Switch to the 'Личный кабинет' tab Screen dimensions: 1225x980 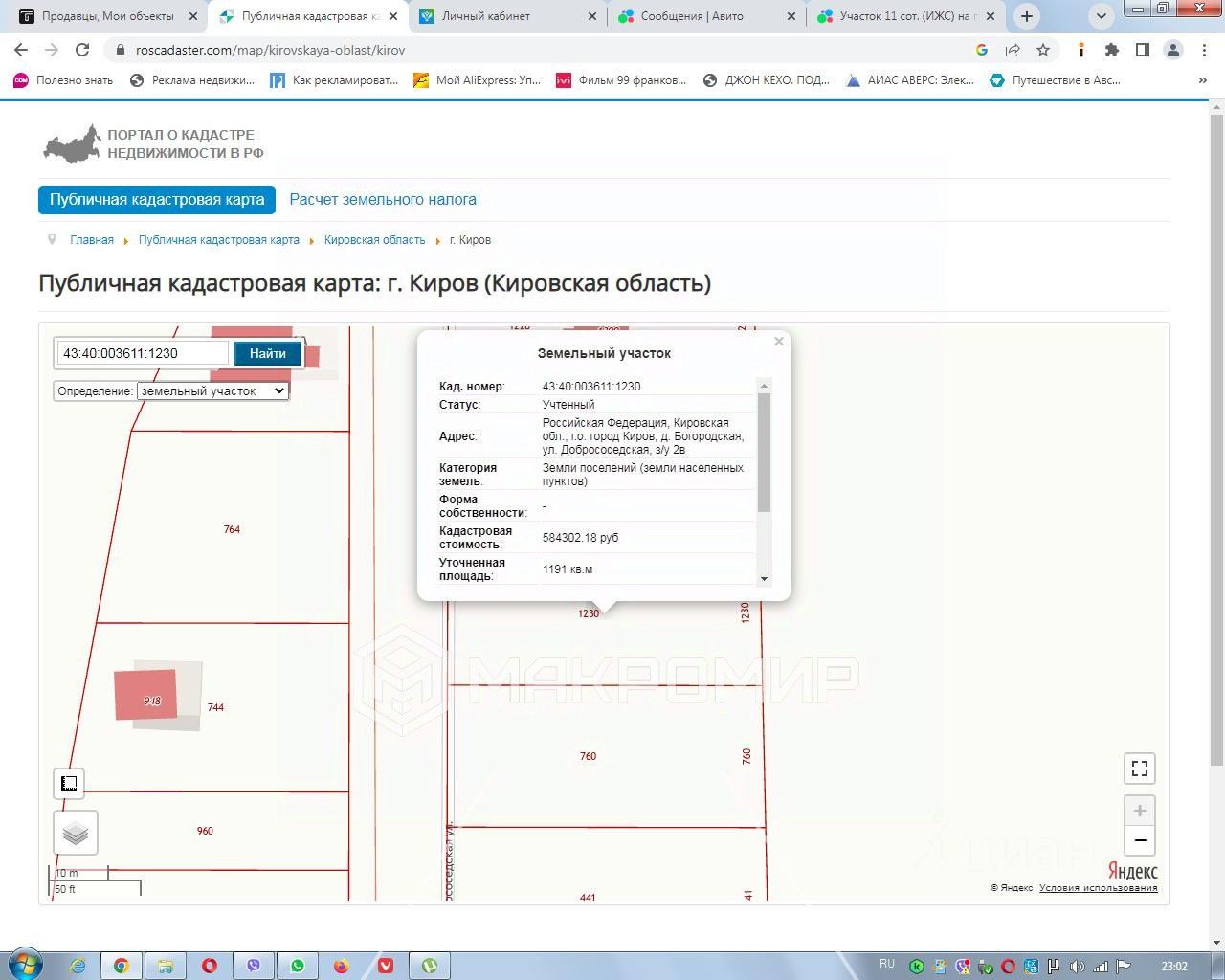pos(507,16)
